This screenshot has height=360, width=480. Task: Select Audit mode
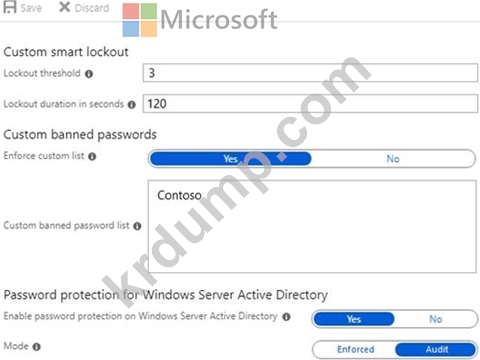pyautogui.click(x=436, y=349)
